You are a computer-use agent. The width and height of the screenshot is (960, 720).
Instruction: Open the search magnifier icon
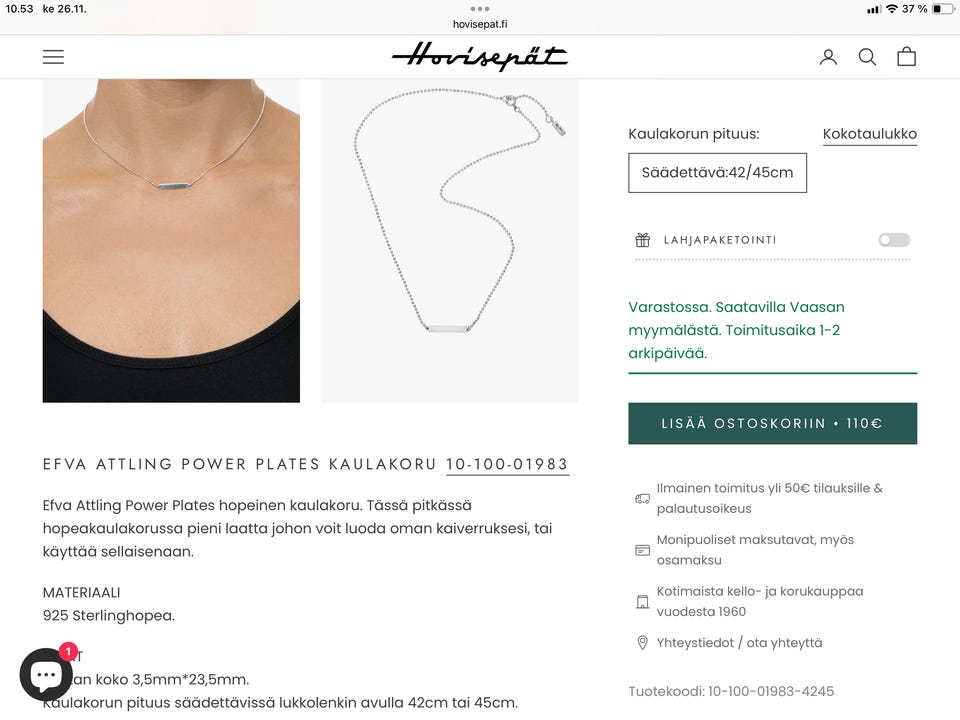867,57
